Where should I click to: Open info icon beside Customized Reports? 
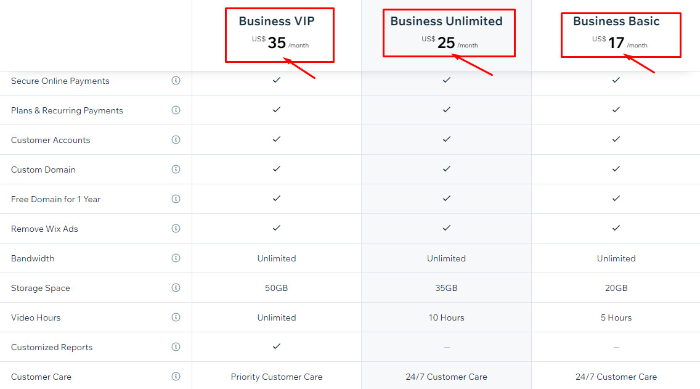[176, 347]
